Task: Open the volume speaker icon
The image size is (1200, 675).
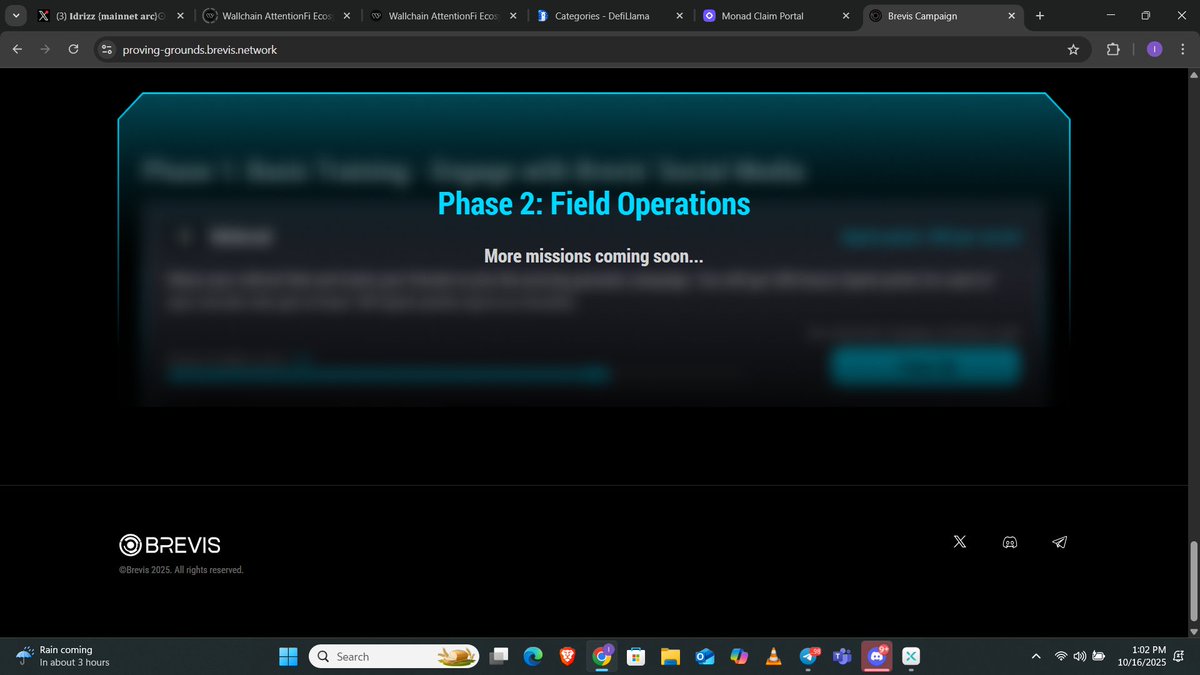Action: click(1080, 656)
